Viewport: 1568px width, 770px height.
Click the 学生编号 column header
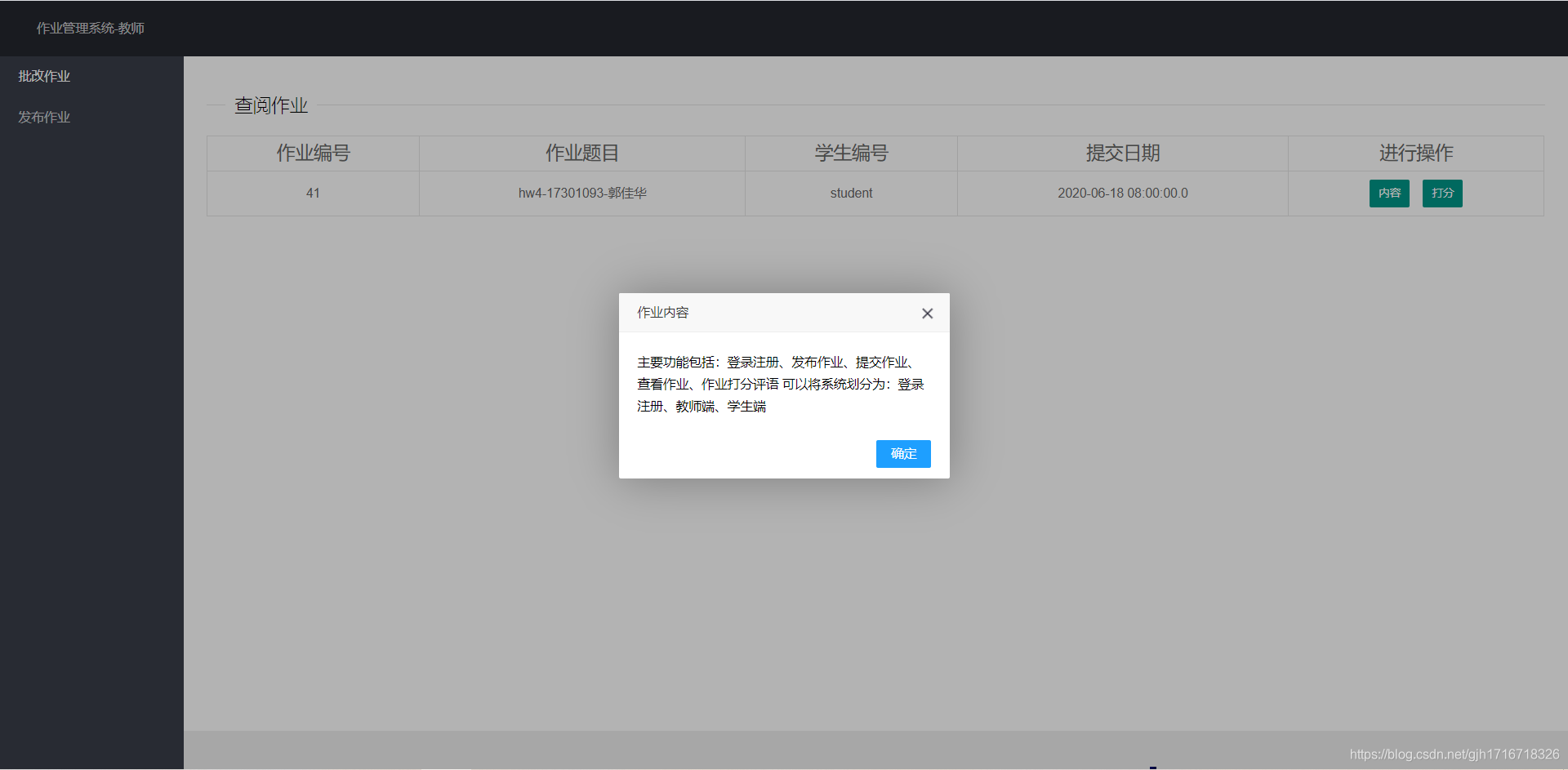[x=851, y=153]
